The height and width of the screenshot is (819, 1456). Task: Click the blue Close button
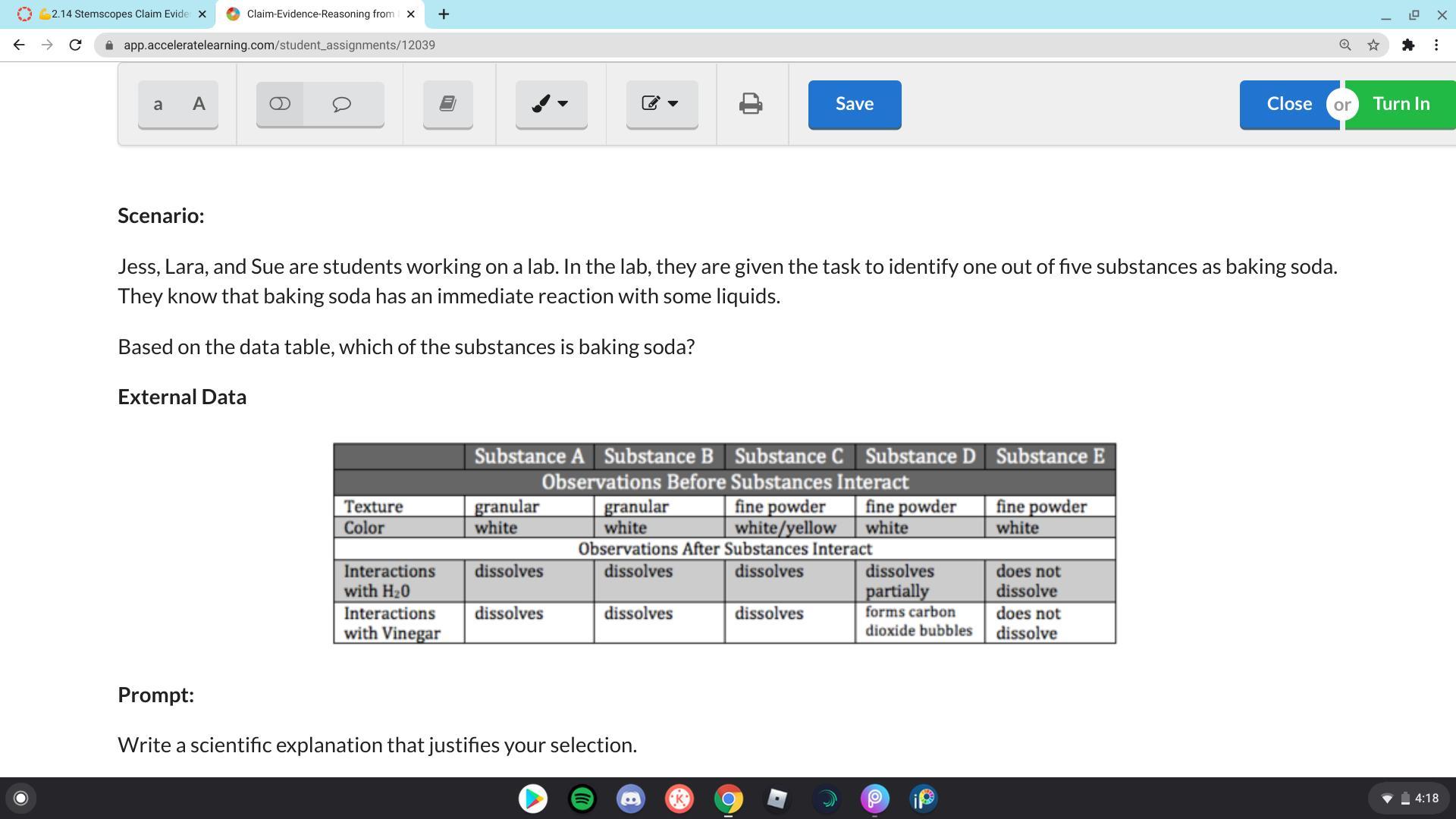click(x=1288, y=104)
